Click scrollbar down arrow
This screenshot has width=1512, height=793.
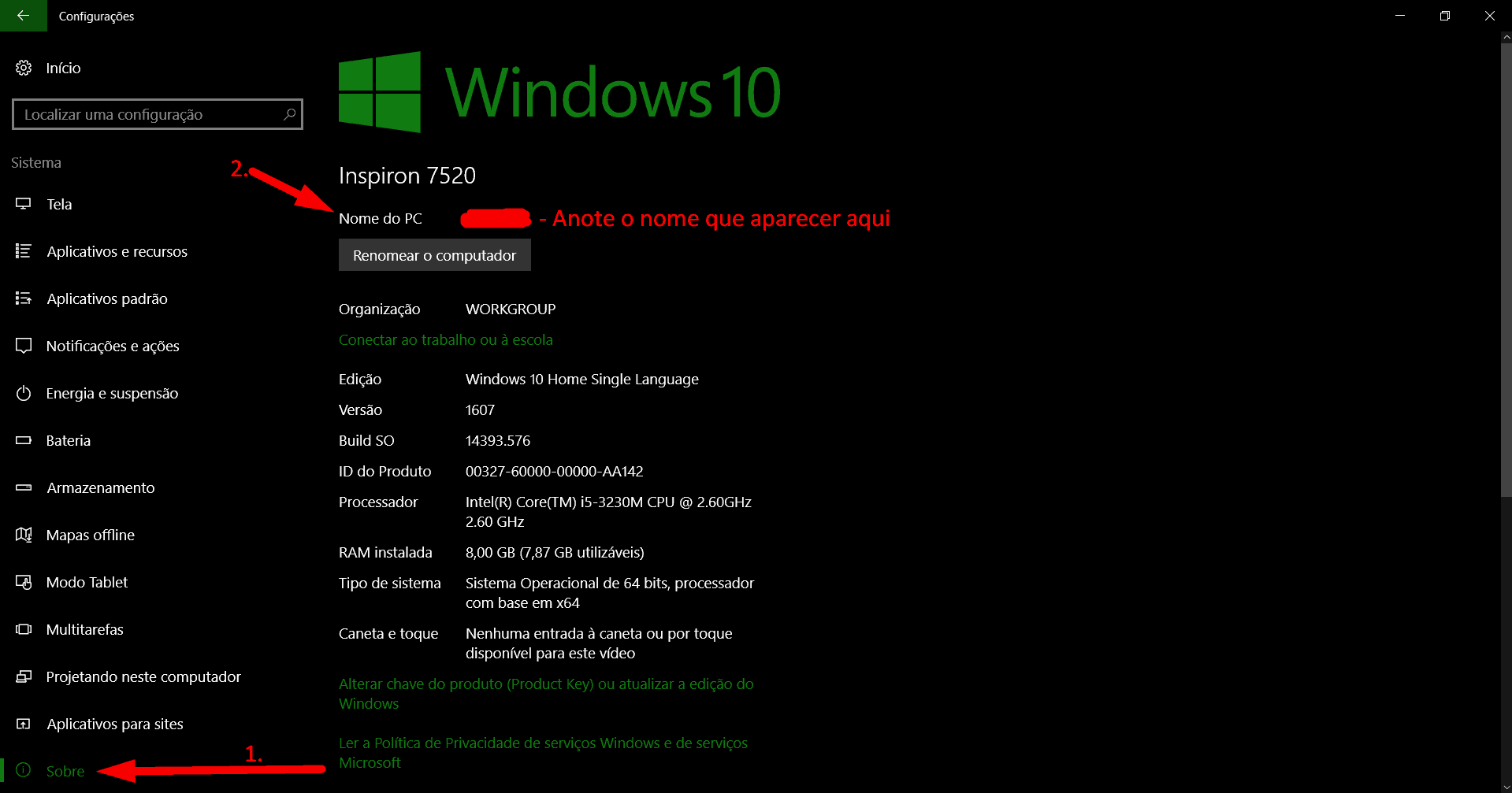pyautogui.click(x=1506, y=786)
